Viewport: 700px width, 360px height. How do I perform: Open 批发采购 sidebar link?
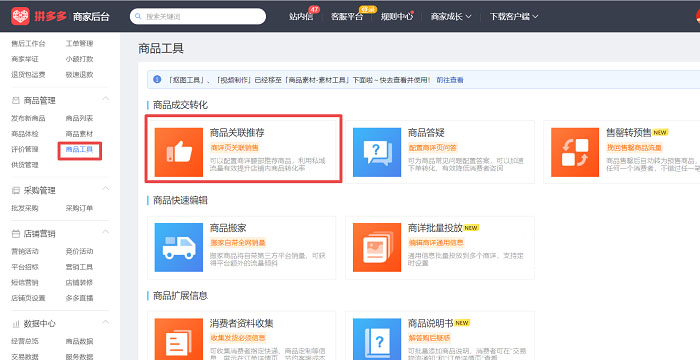click(25, 208)
